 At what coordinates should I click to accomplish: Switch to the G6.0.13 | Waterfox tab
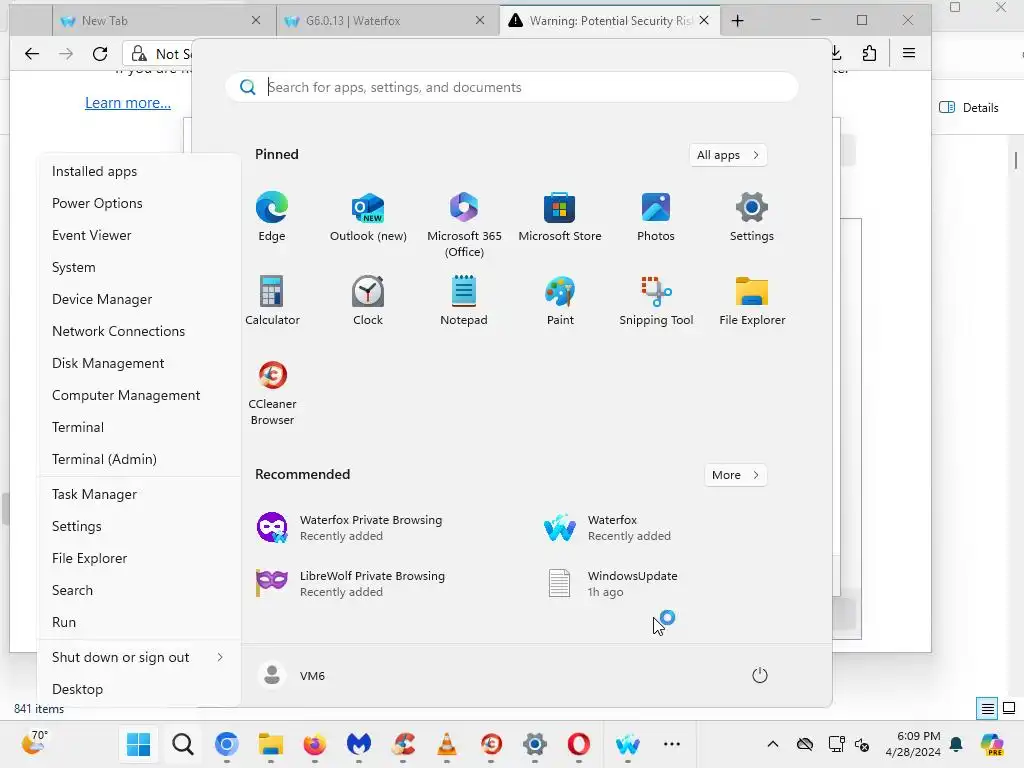click(388, 20)
